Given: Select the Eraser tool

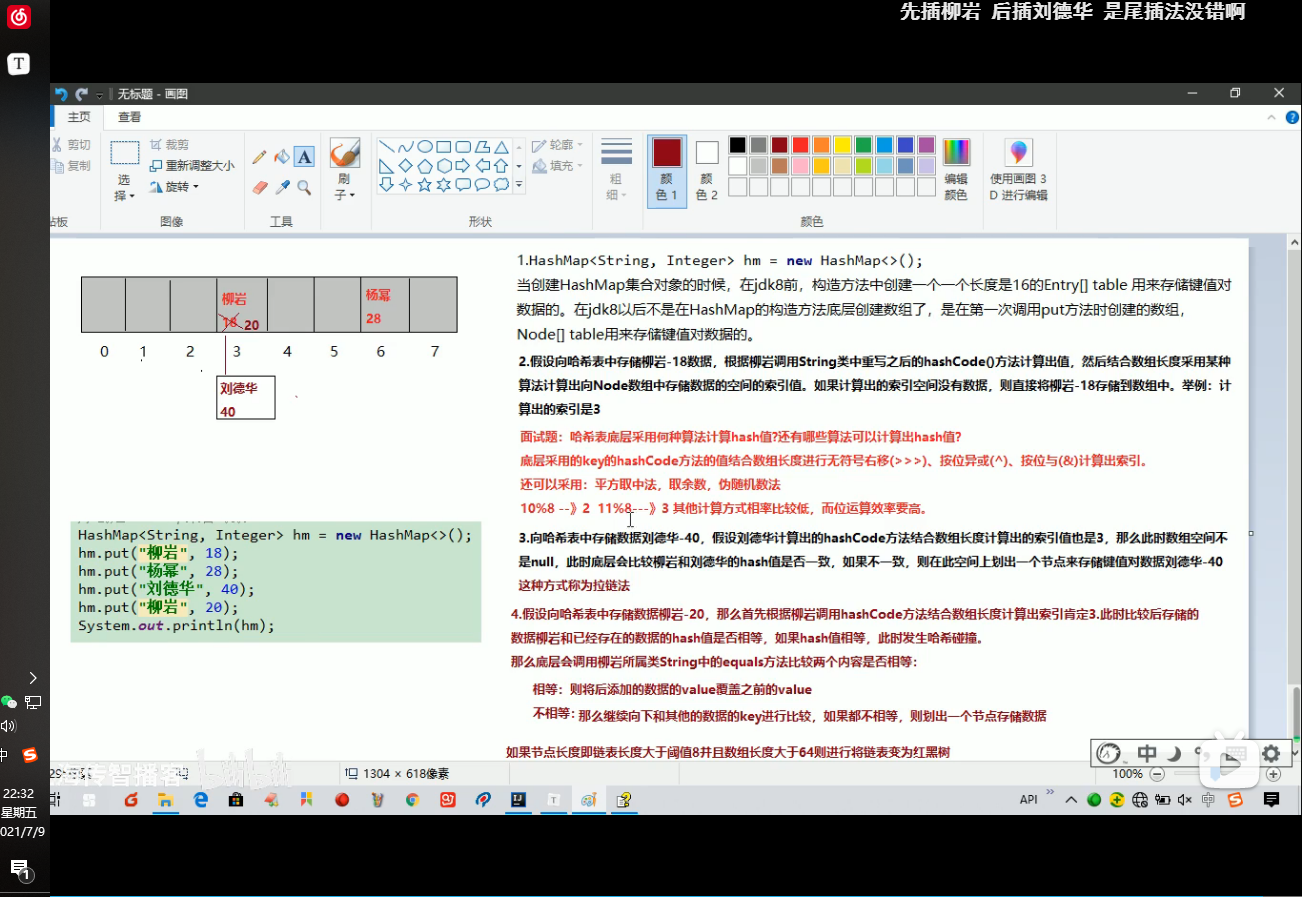Looking at the screenshot, I should click(x=260, y=187).
